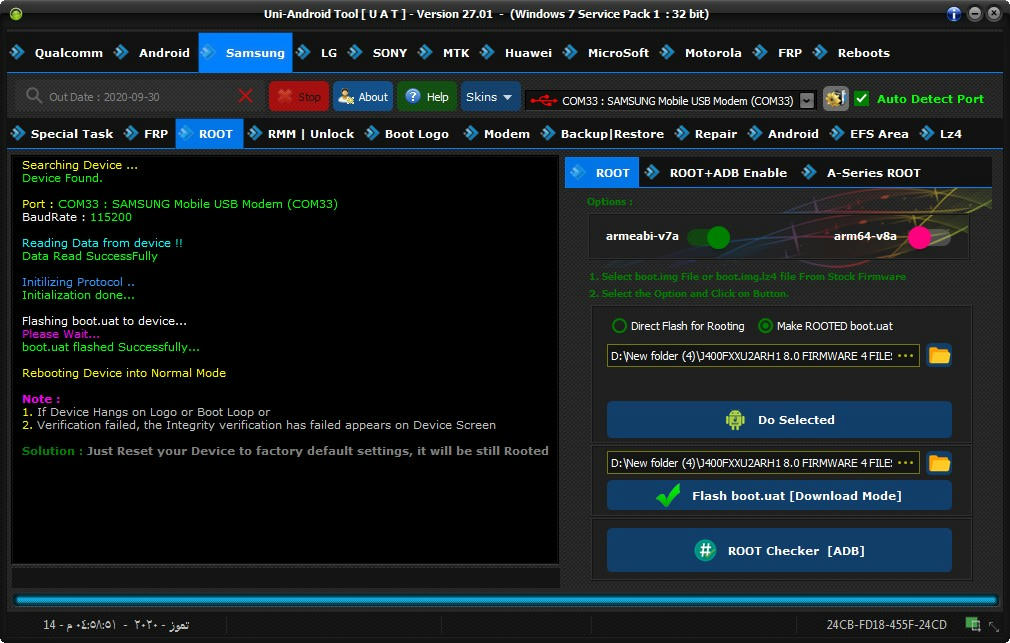
Task: Open the ROOT+ADB Enable tab
Action: (x=717, y=173)
